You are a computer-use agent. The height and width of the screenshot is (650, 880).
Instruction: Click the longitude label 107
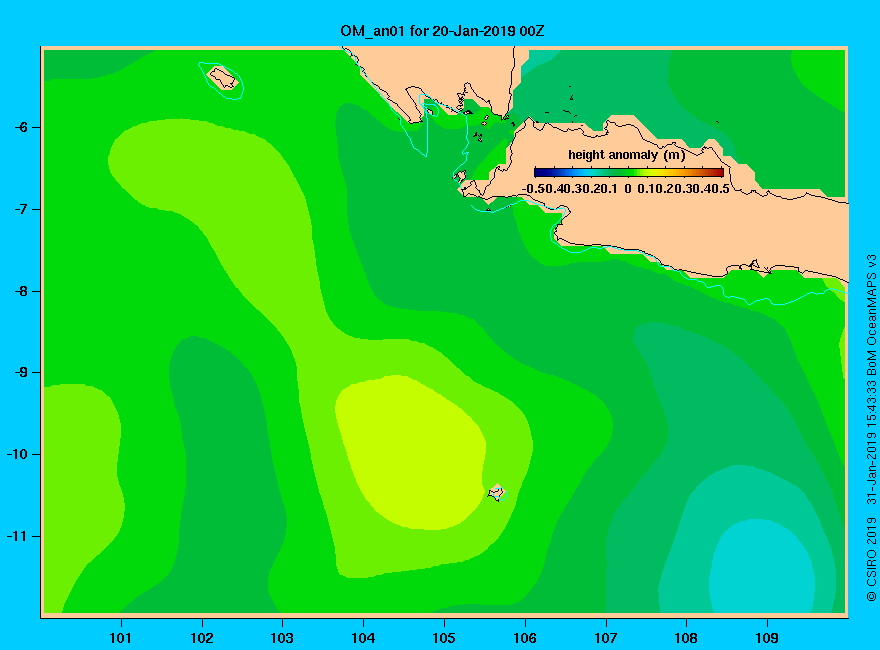click(606, 638)
